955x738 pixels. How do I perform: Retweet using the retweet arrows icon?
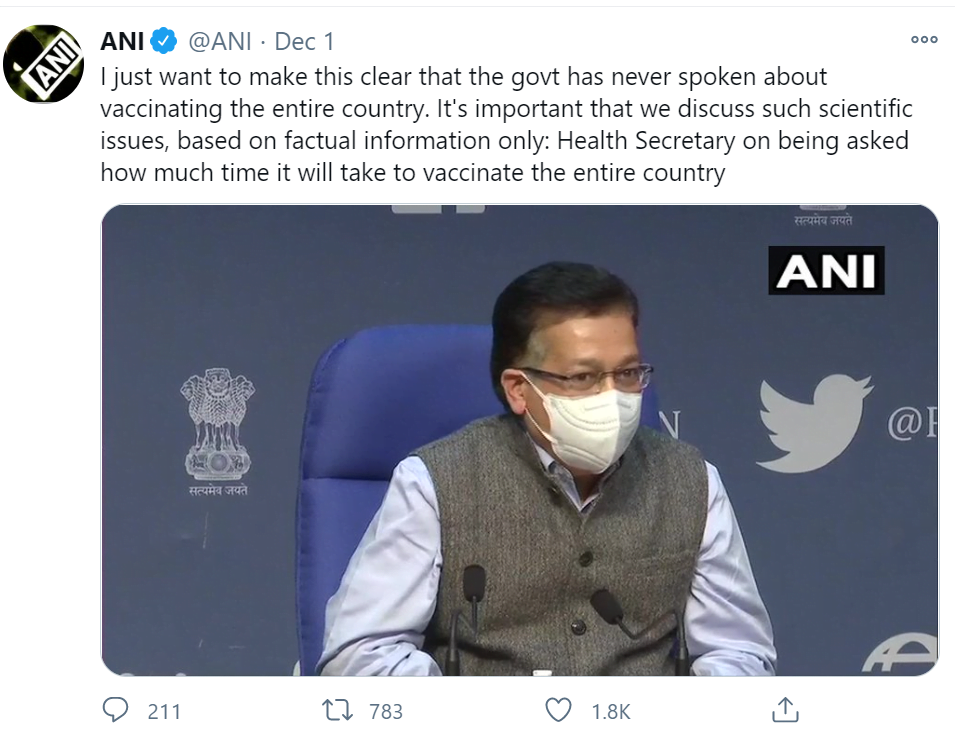337,710
